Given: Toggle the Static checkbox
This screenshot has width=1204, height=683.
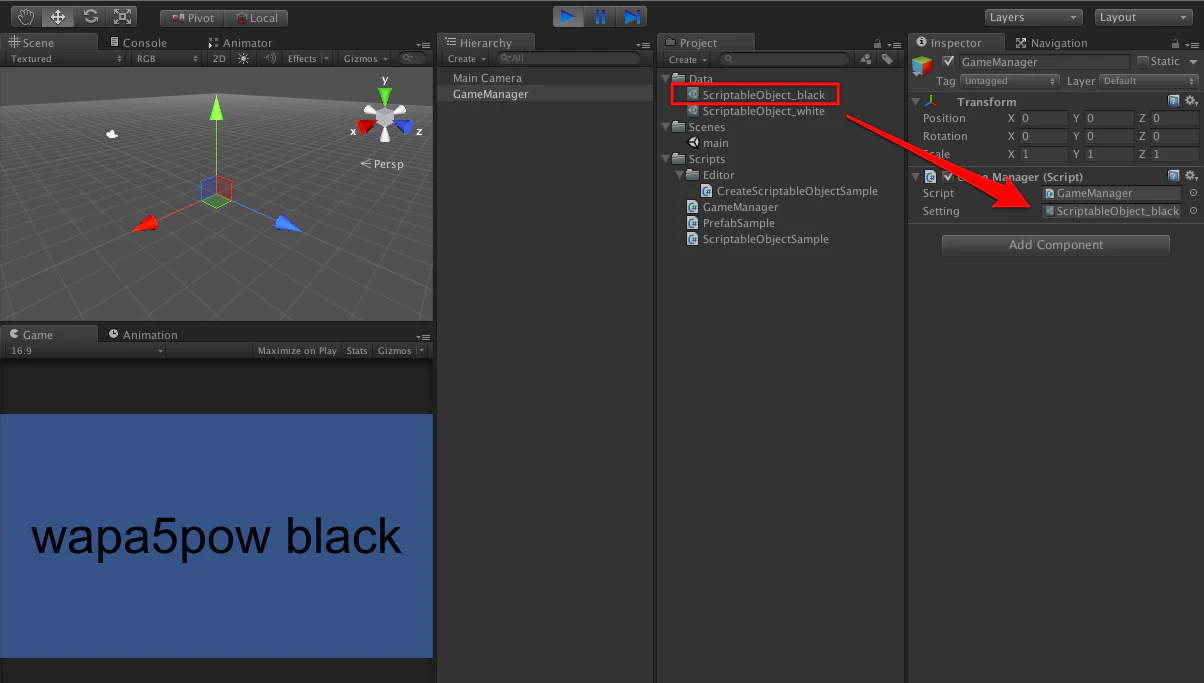Looking at the screenshot, I should click(1143, 62).
